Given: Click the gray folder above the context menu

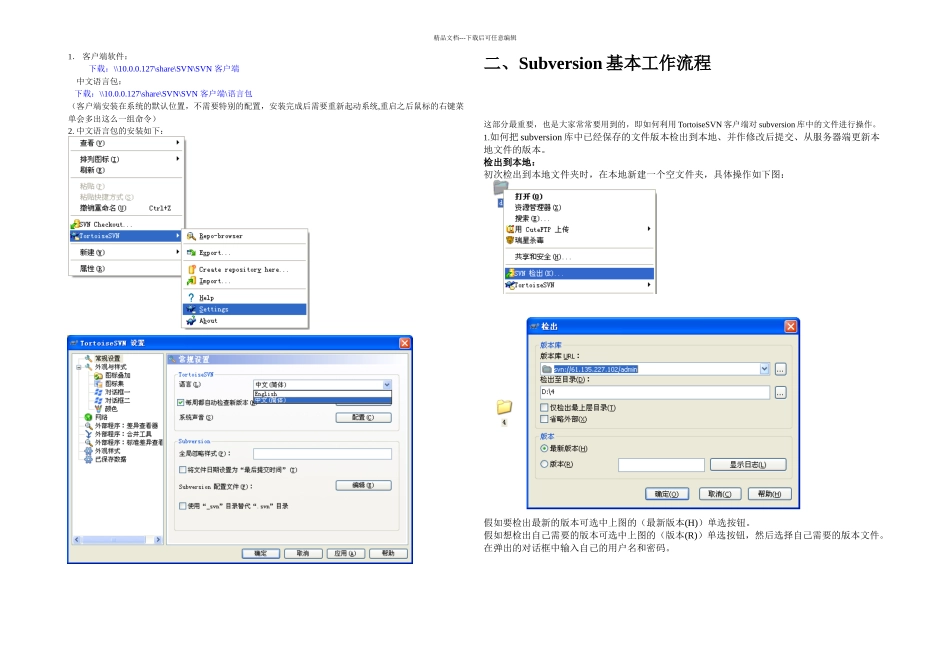Looking at the screenshot, I should (x=500, y=187).
